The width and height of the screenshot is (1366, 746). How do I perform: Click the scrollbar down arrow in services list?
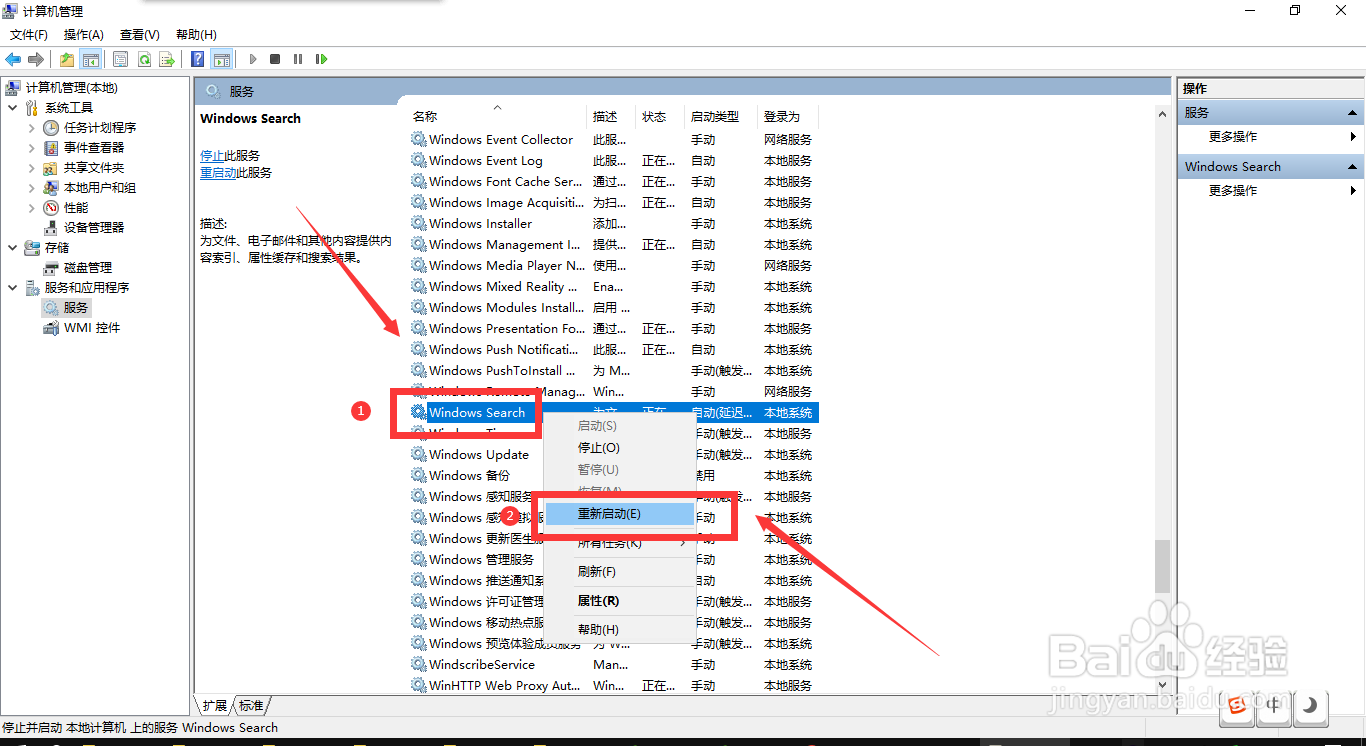point(1162,685)
